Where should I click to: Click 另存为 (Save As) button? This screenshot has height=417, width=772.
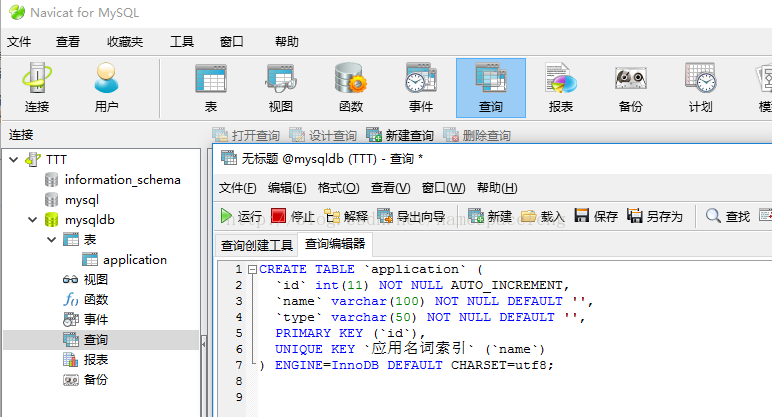(655, 216)
